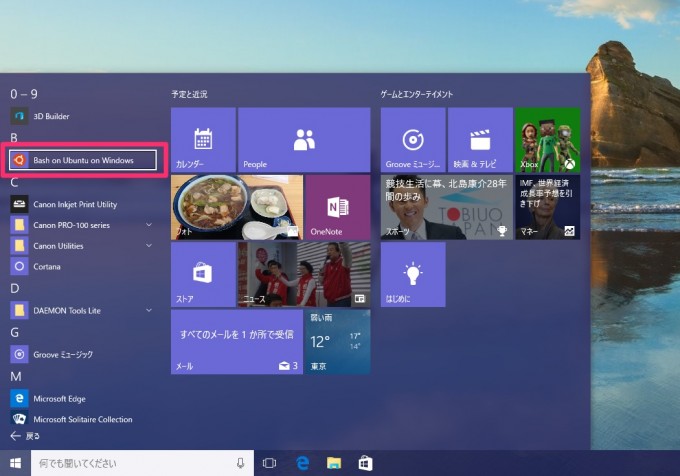Open the 映画 & テレビ tile
This screenshot has height=476, width=680.
(x=480, y=140)
